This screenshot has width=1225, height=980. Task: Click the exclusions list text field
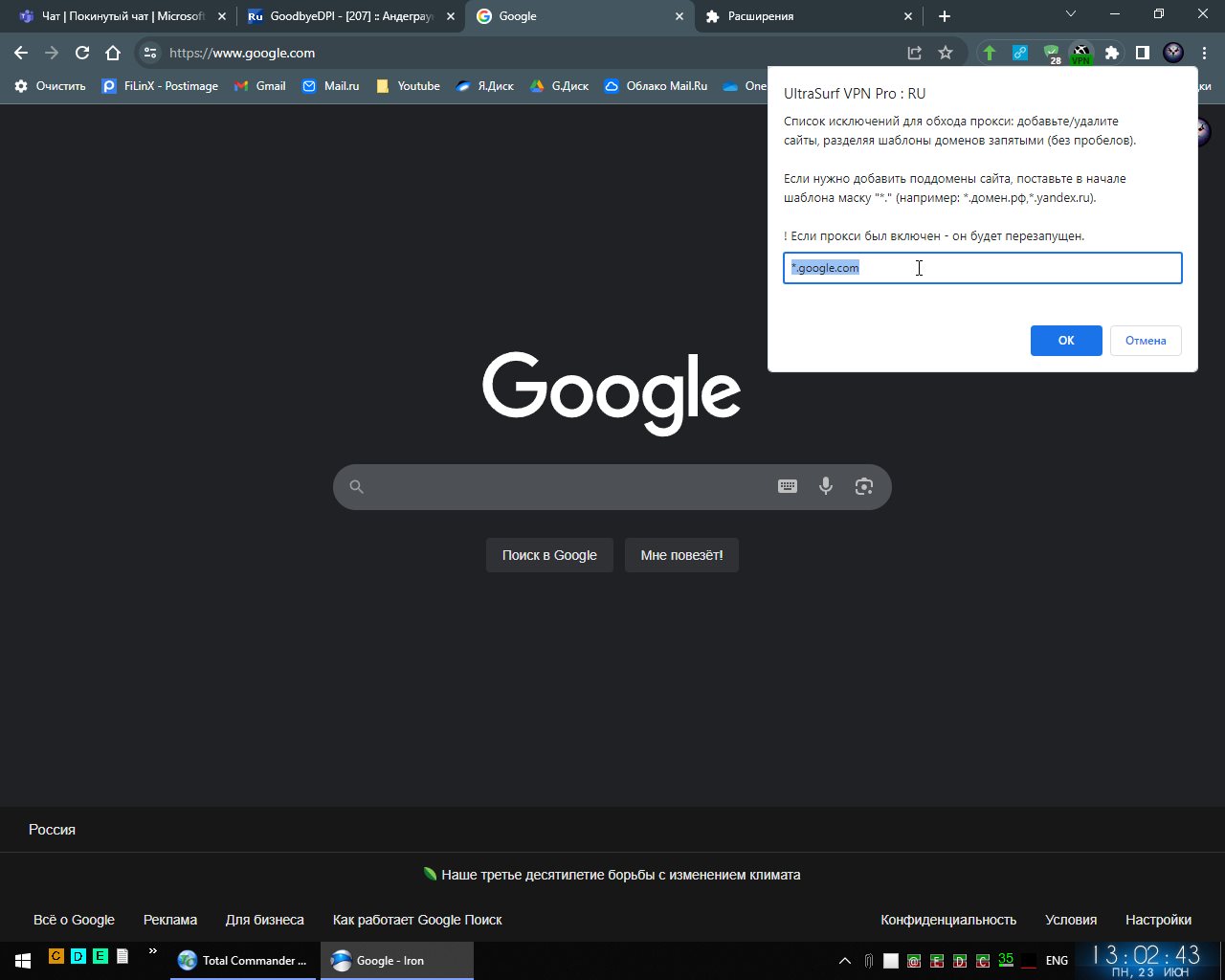pos(982,268)
